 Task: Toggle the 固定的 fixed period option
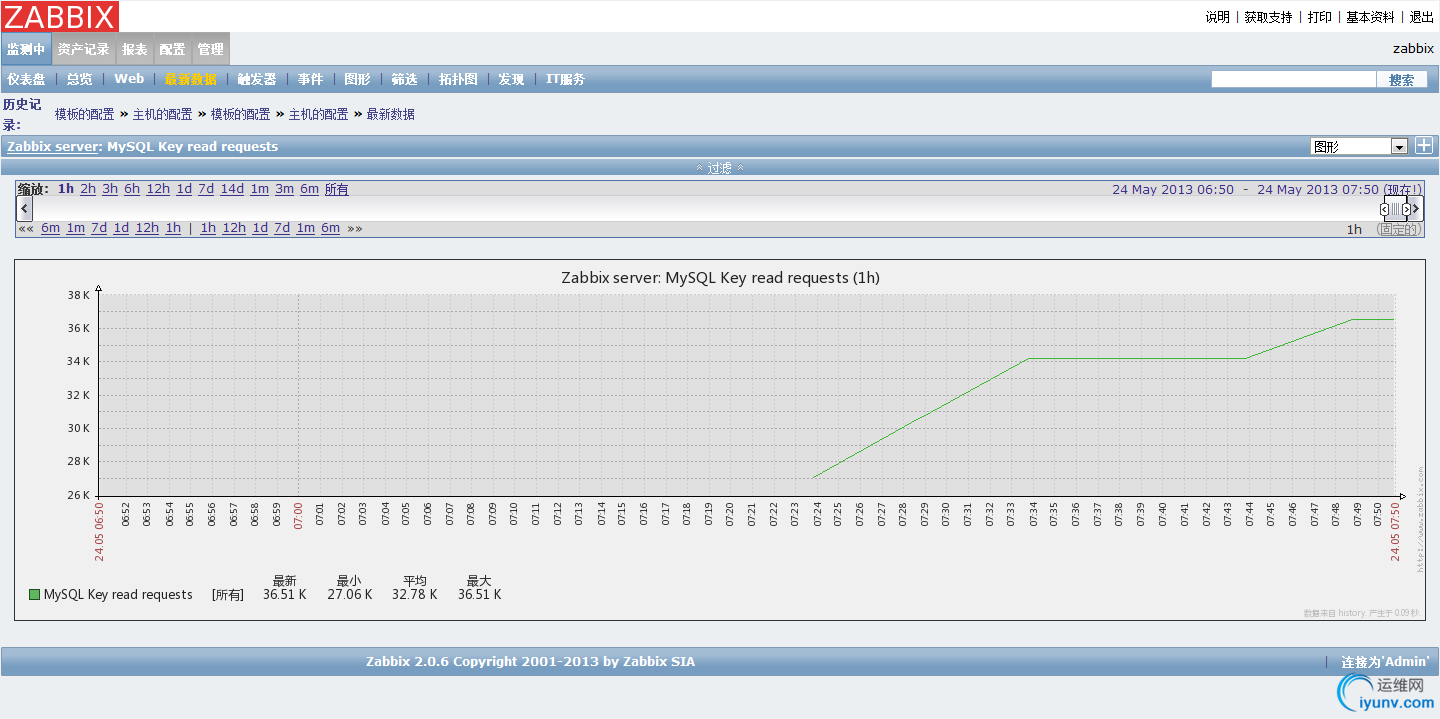(x=1398, y=229)
